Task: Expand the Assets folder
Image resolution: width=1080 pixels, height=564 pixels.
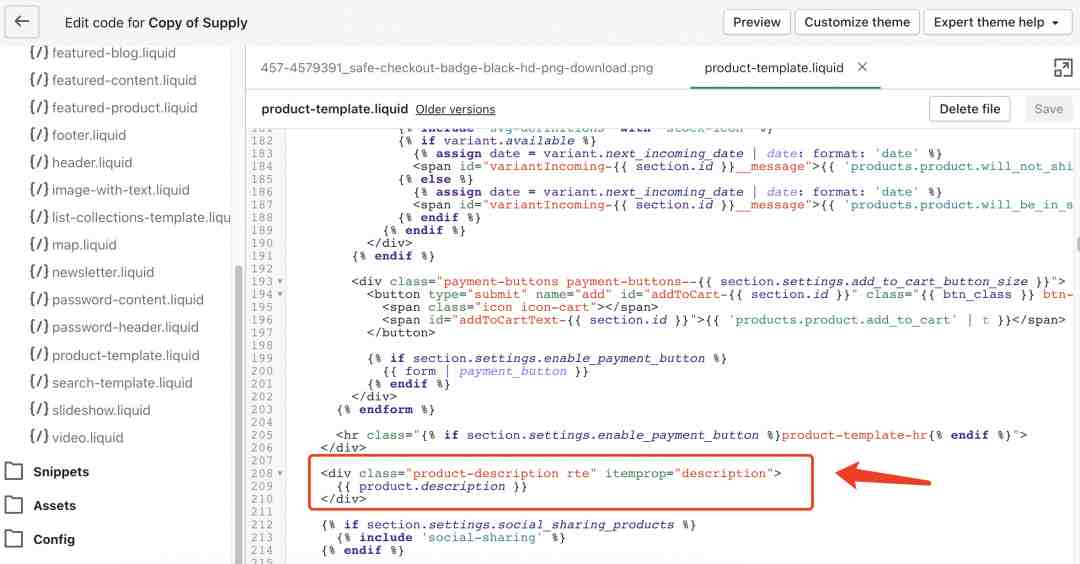Action: pos(54,506)
